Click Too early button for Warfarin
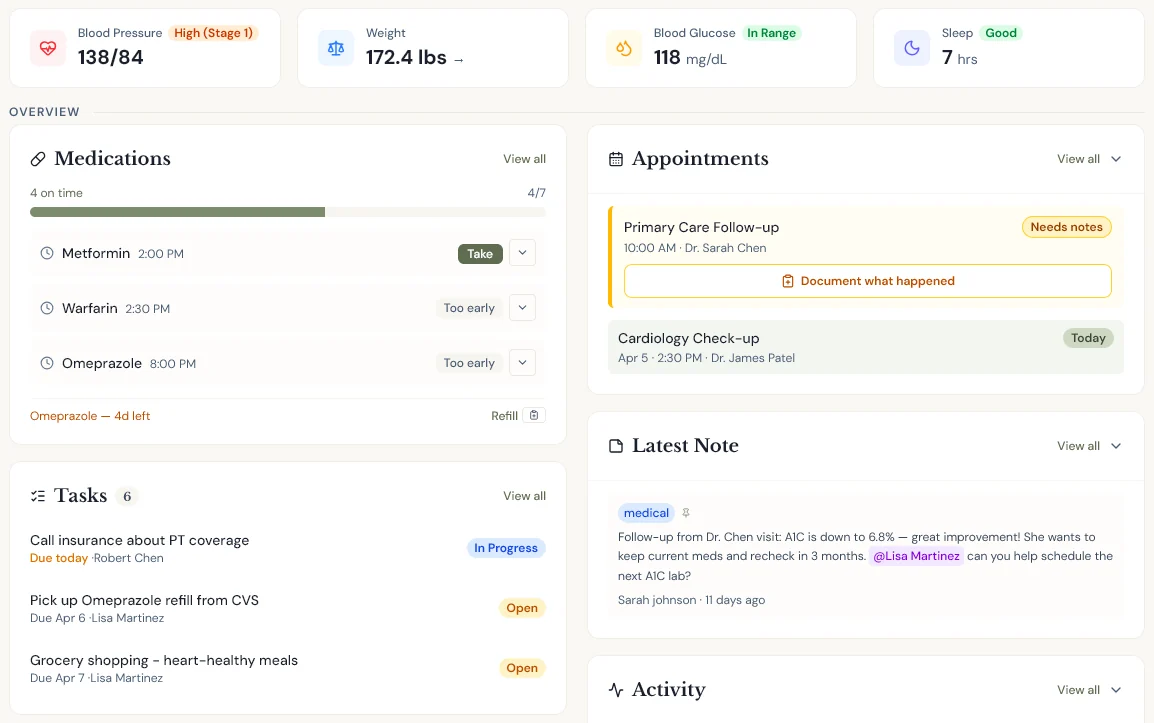This screenshot has height=723, width=1154. 469,308
